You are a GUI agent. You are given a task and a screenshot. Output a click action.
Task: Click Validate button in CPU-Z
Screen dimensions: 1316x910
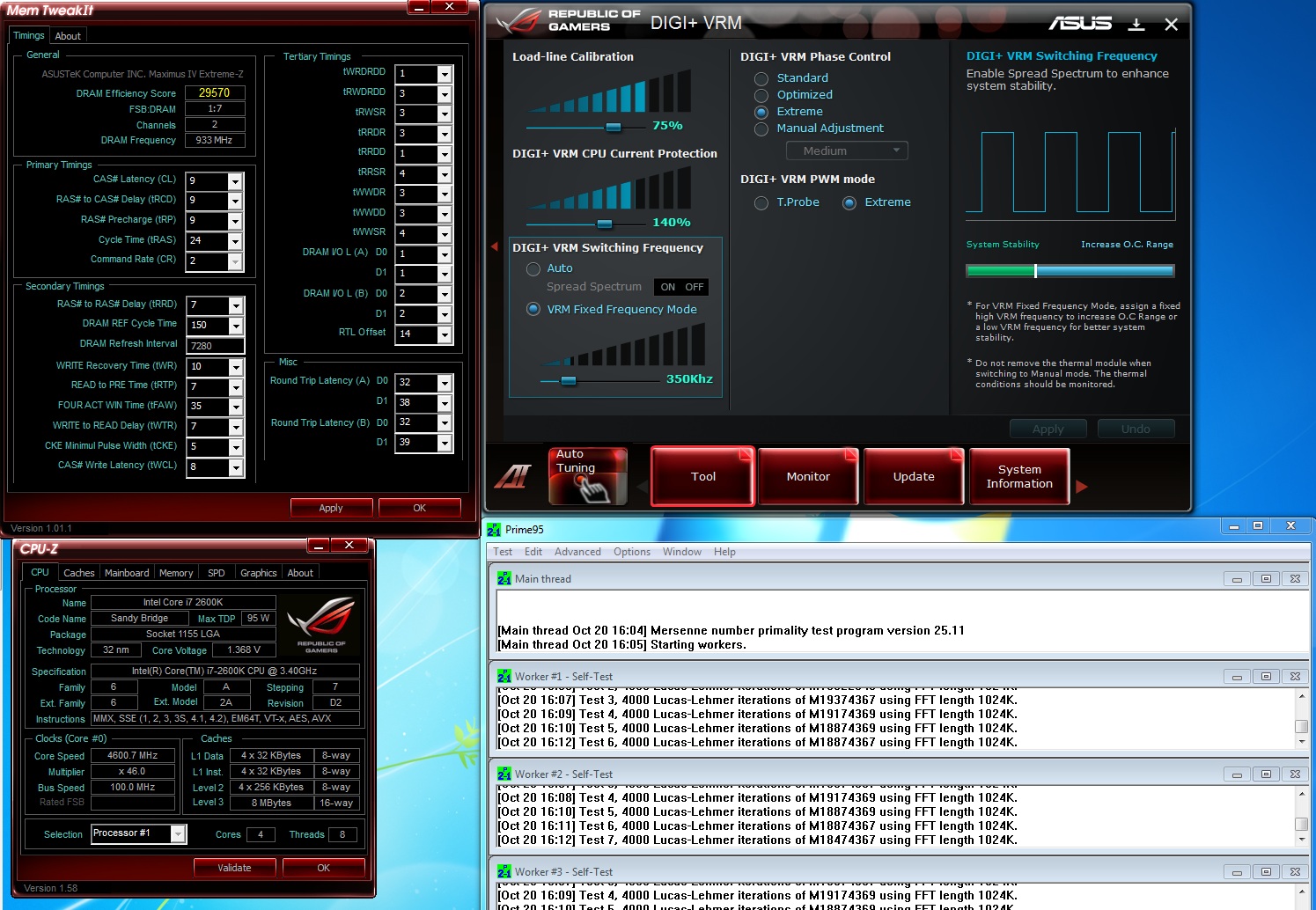point(234,868)
